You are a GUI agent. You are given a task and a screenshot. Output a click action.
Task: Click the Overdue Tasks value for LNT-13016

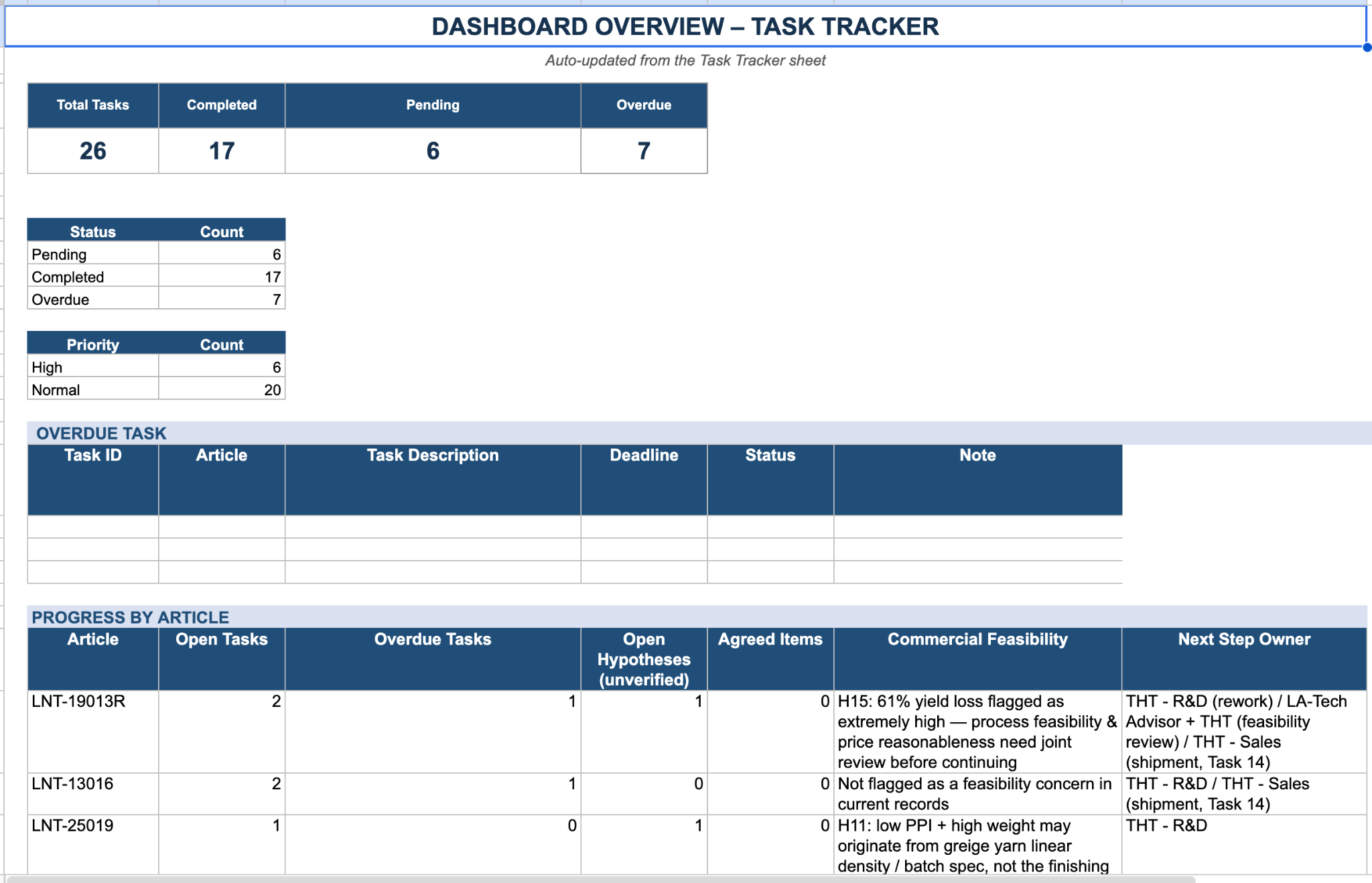point(433,794)
